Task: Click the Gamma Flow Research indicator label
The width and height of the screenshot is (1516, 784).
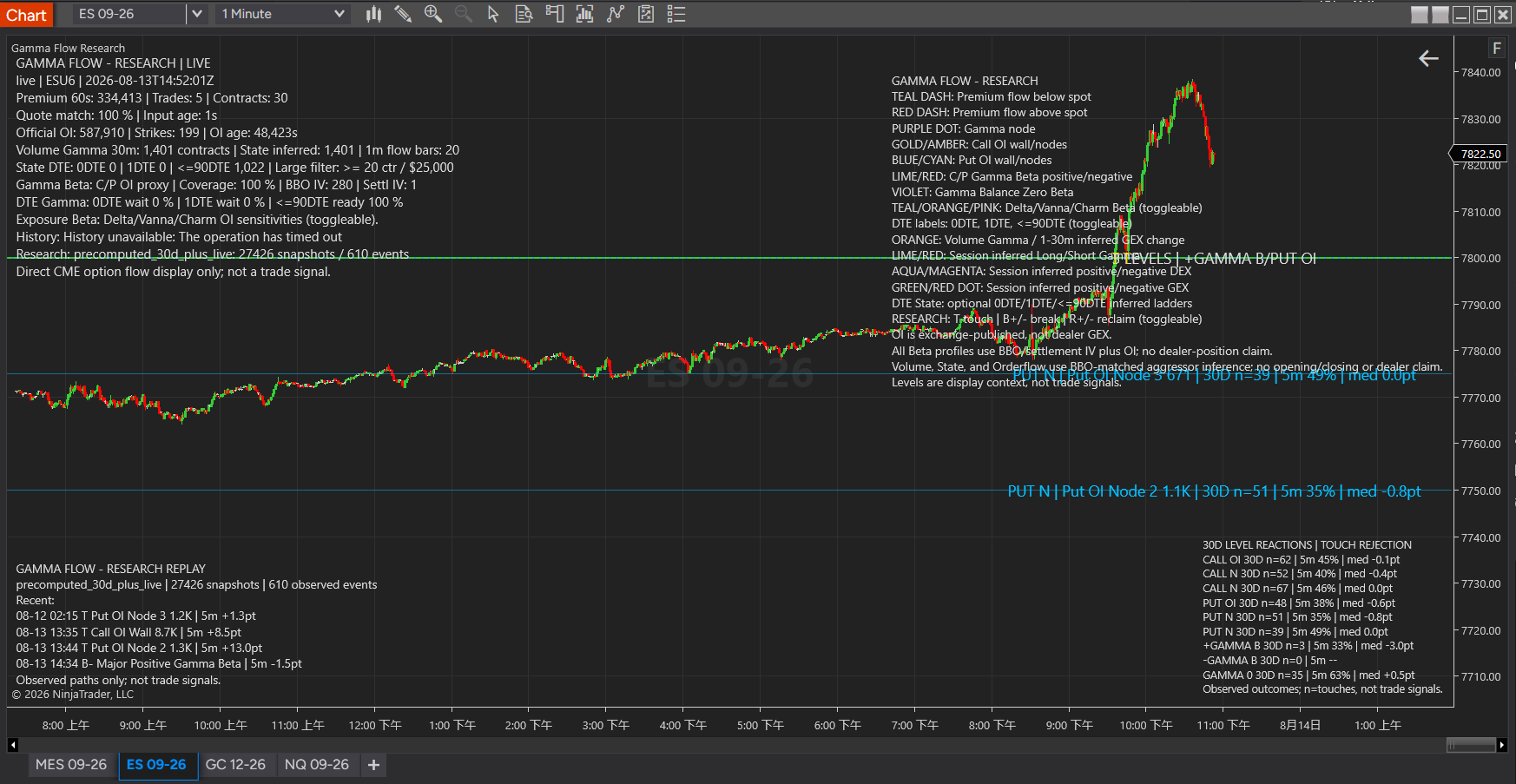Action: (68, 48)
